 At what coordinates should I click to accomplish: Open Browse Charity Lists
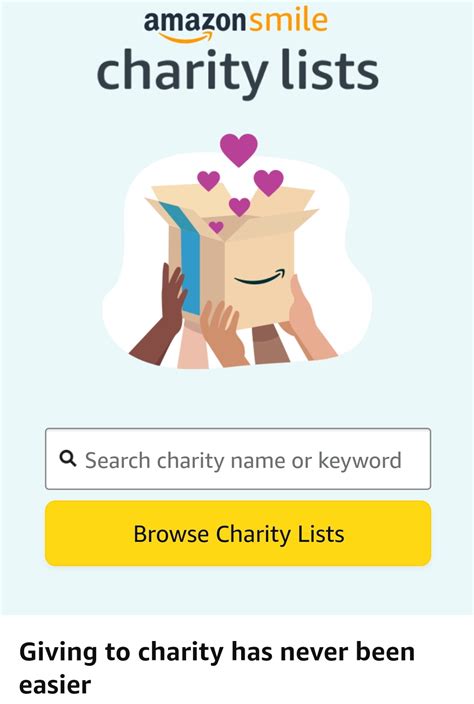pyautogui.click(x=238, y=533)
